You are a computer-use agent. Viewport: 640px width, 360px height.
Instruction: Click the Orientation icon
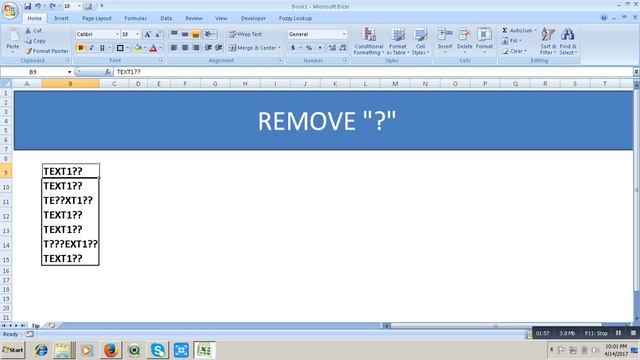[x=208, y=34]
